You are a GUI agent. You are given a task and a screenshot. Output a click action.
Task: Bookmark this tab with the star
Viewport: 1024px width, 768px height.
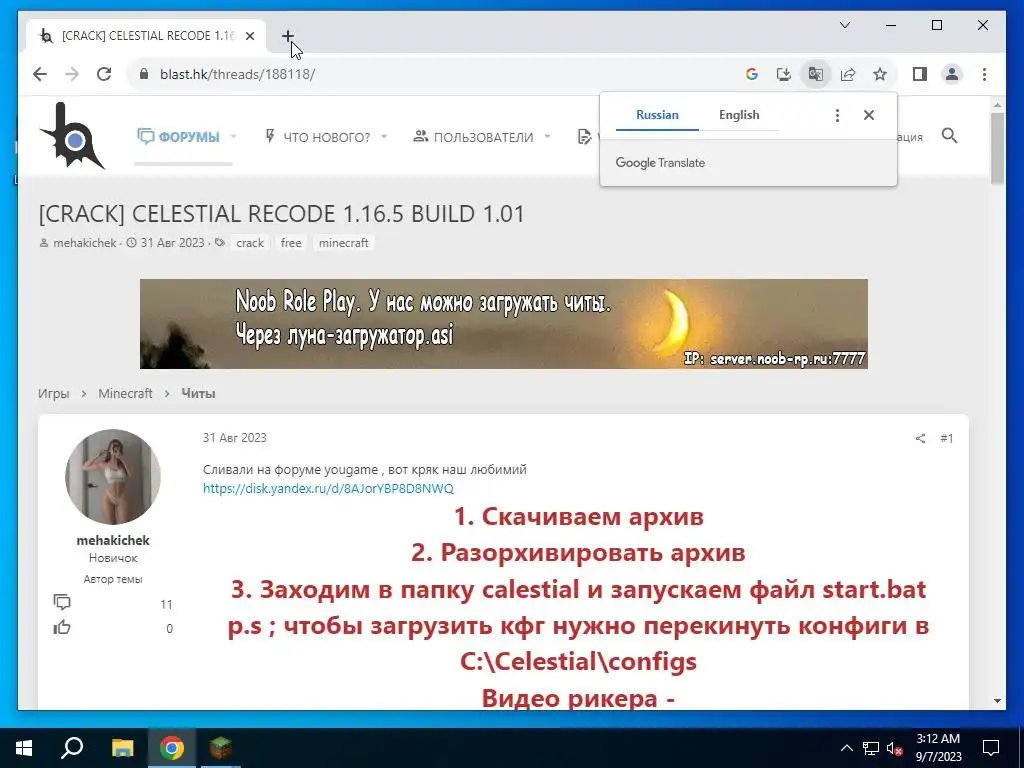pyautogui.click(x=880, y=74)
